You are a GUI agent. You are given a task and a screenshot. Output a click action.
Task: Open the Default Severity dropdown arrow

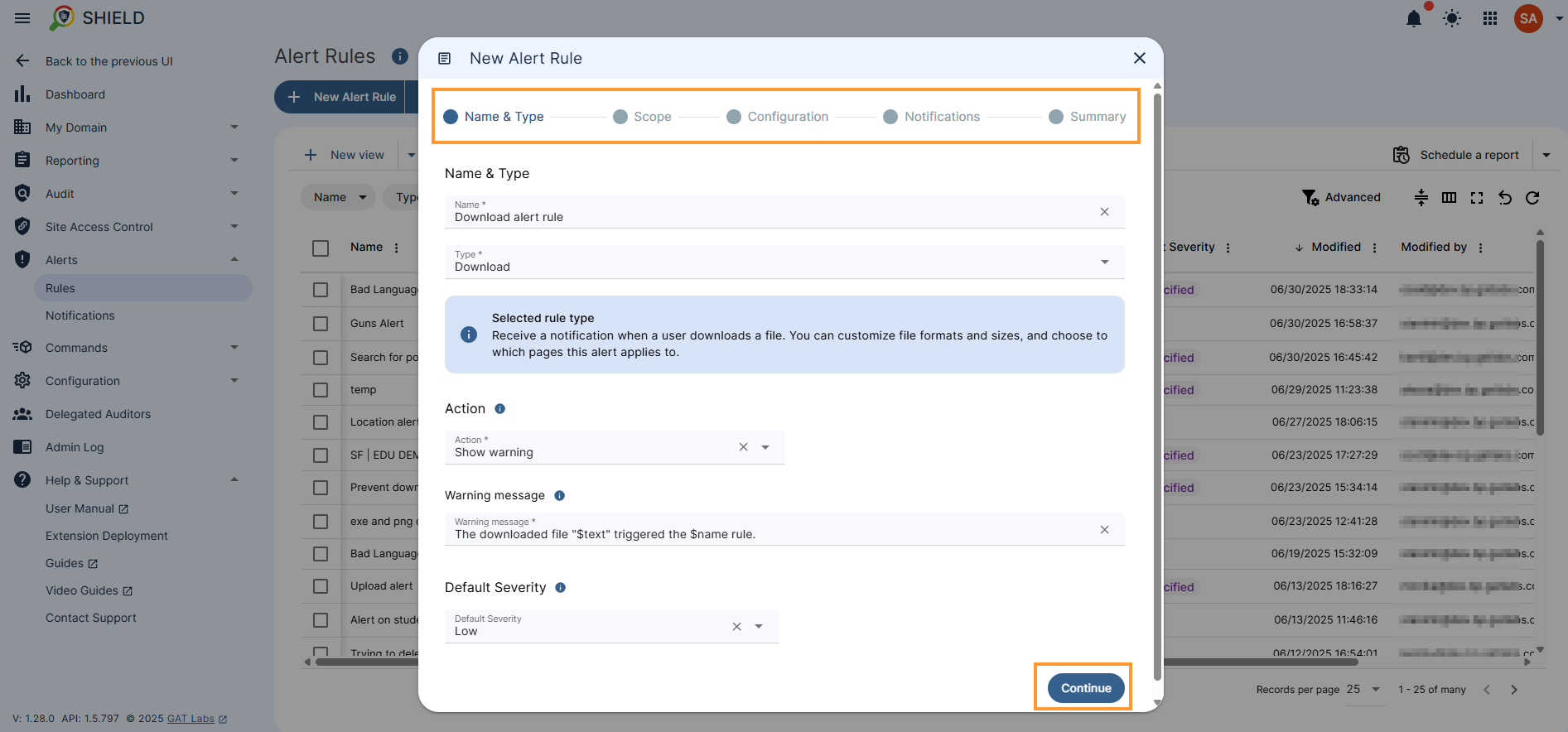(x=759, y=627)
